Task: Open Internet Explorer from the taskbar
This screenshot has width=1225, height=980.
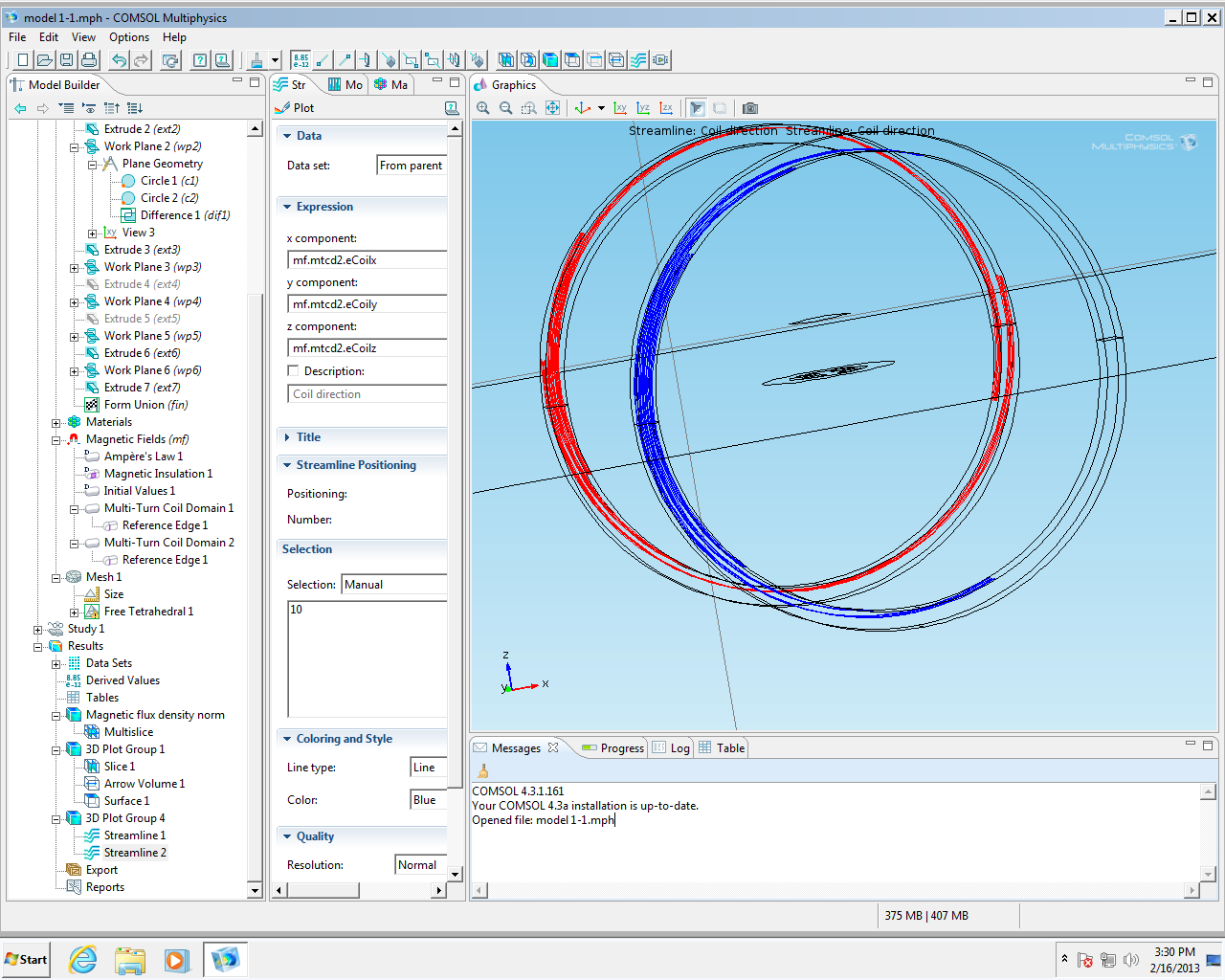Action: tap(83, 959)
